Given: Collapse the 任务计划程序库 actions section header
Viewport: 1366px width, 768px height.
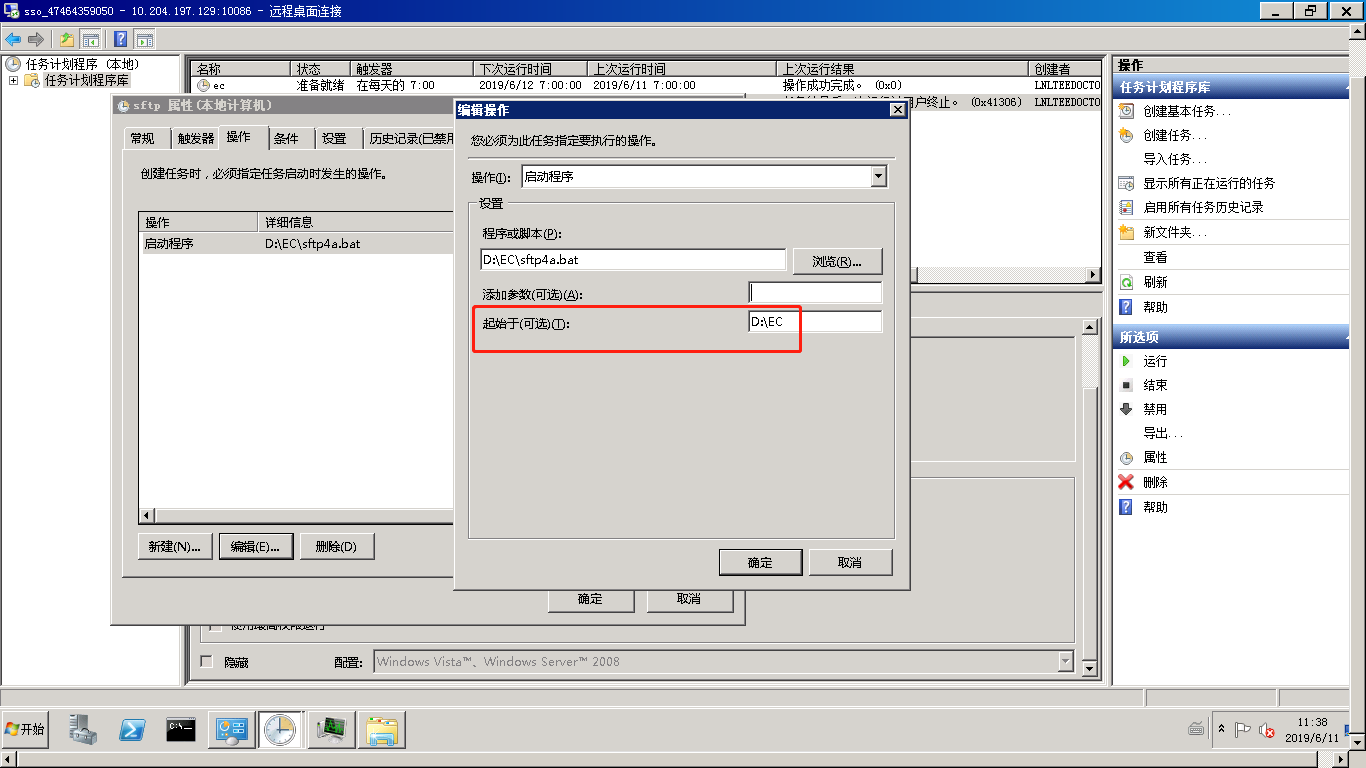Looking at the screenshot, I should pyautogui.click(x=1231, y=87).
